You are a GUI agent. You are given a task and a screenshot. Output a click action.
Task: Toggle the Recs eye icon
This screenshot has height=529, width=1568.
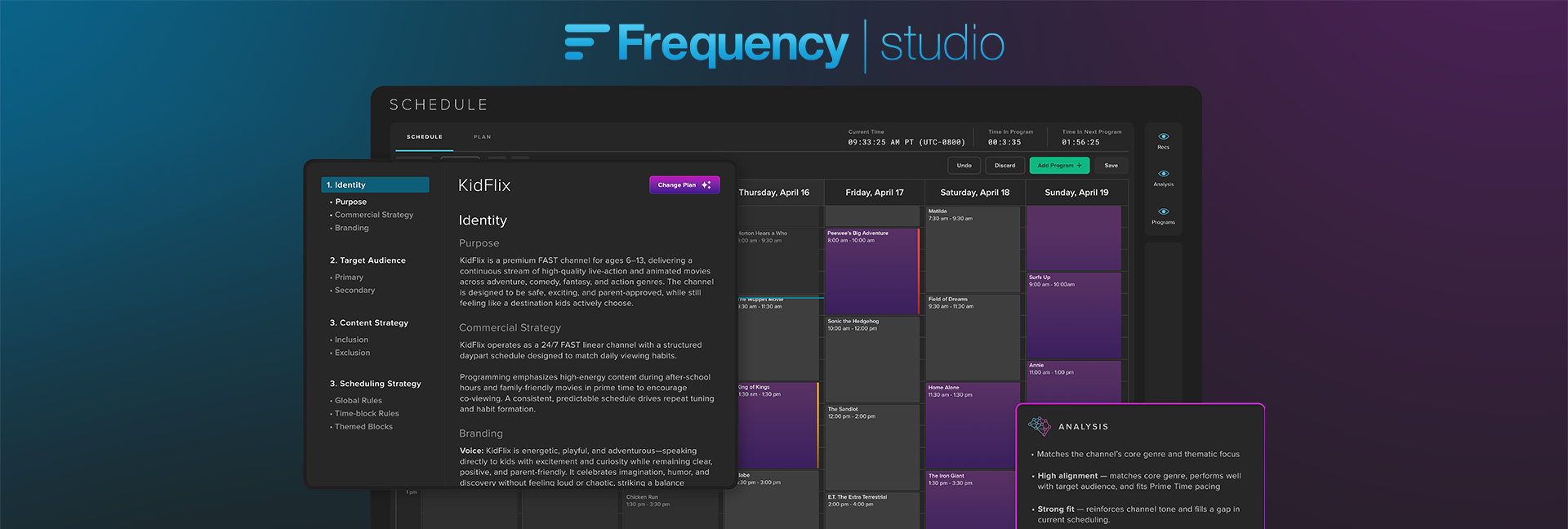click(1163, 136)
